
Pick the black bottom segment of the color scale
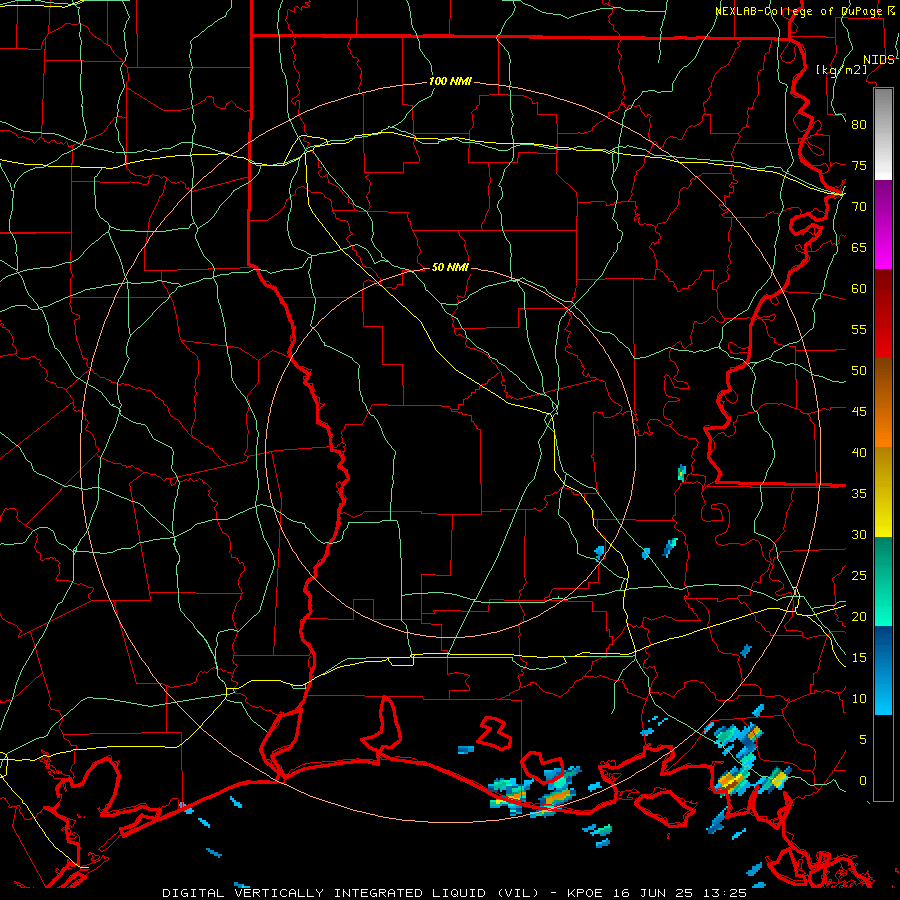[x=883, y=758]
